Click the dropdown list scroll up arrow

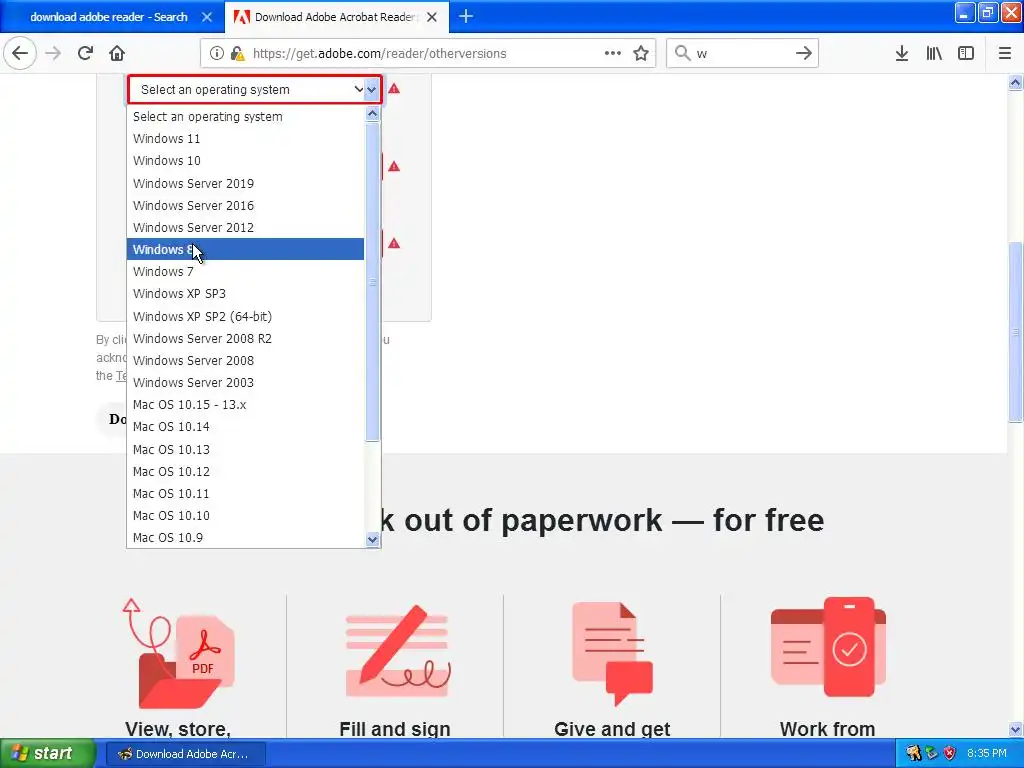pos(372,114)
